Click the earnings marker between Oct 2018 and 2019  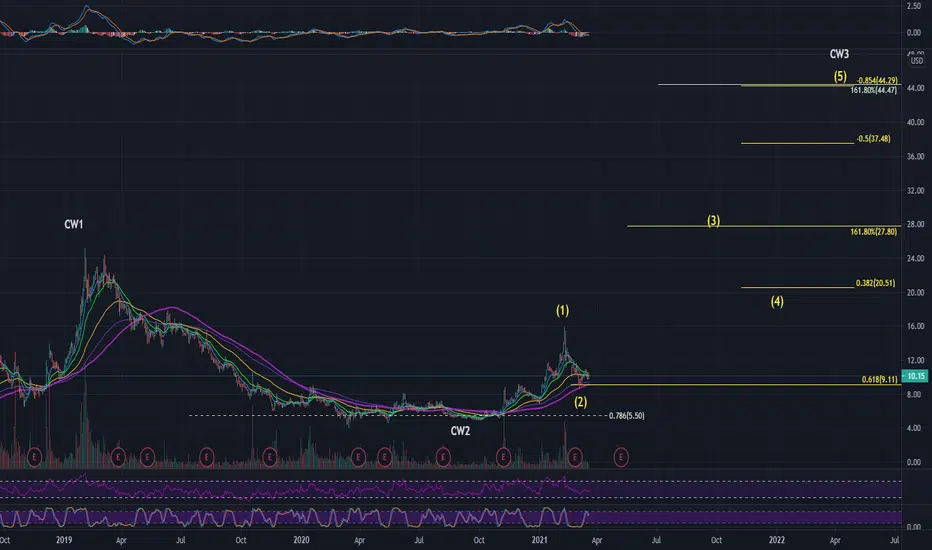point(34,457)
